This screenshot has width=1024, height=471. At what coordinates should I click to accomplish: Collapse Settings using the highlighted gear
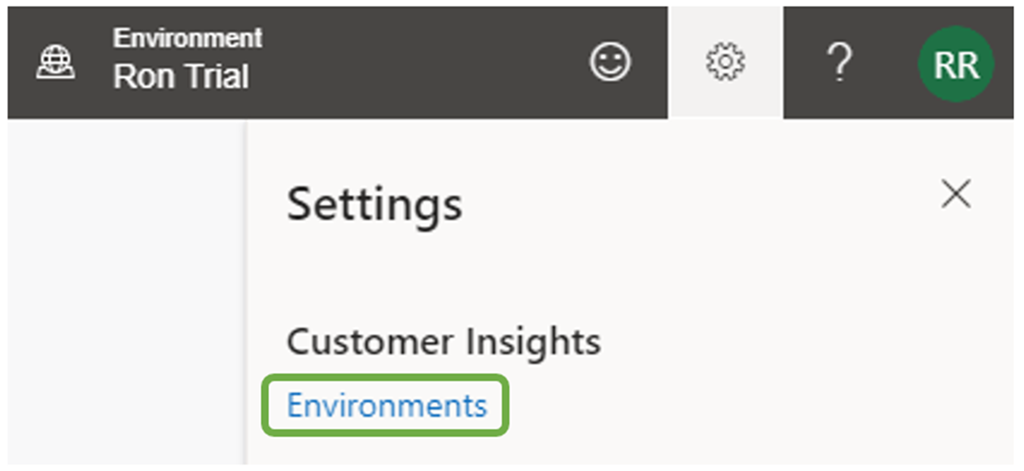coord(726,63)
